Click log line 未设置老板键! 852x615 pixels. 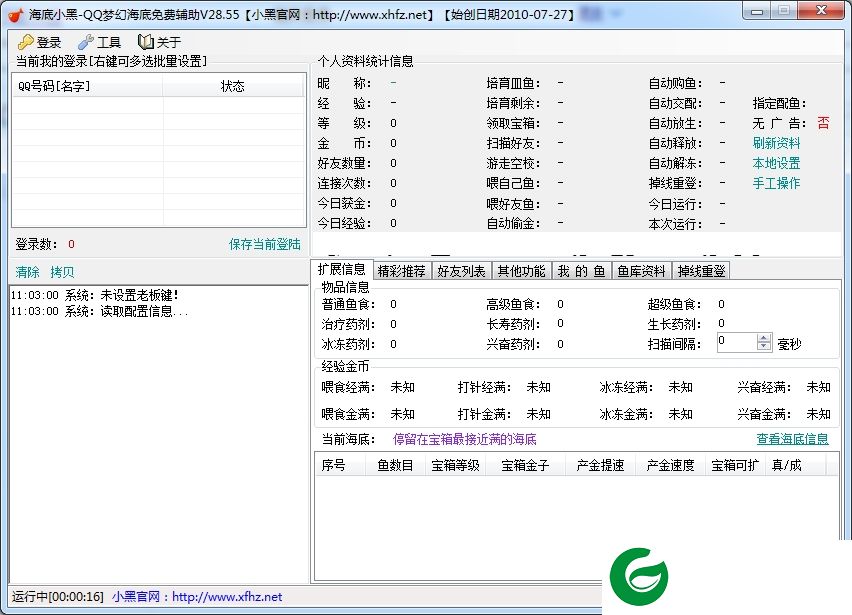(x=95, y=295)
